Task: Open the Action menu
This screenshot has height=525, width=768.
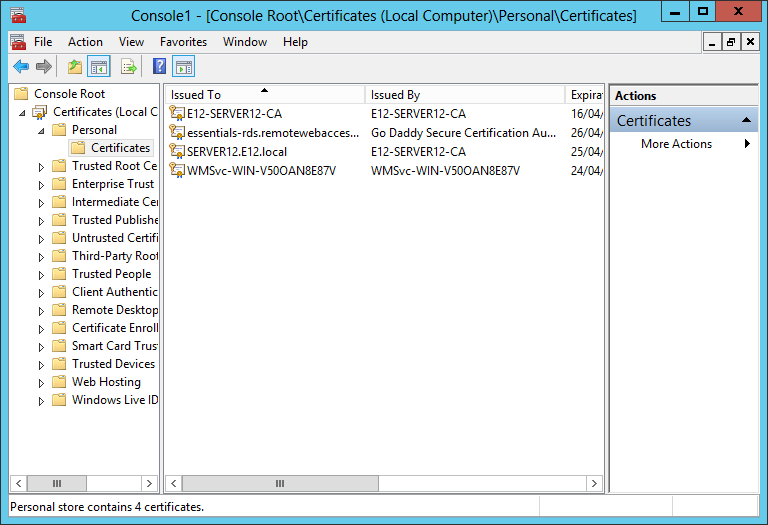Action: [x=85, y=42]
